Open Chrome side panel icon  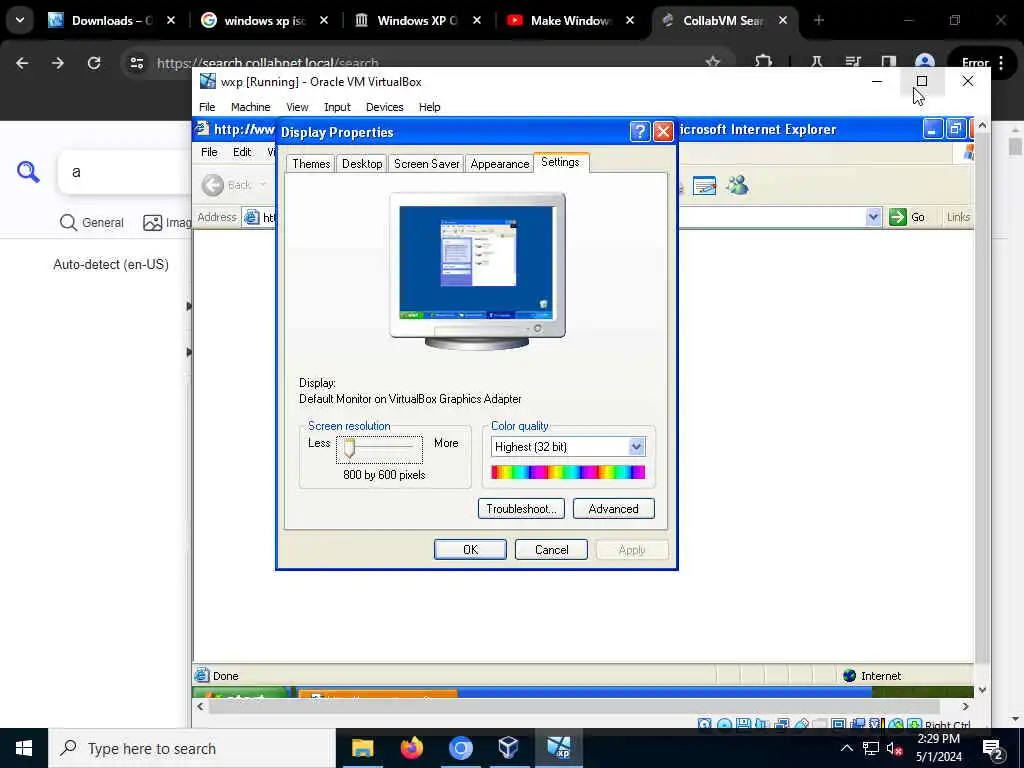coord(888,63)
